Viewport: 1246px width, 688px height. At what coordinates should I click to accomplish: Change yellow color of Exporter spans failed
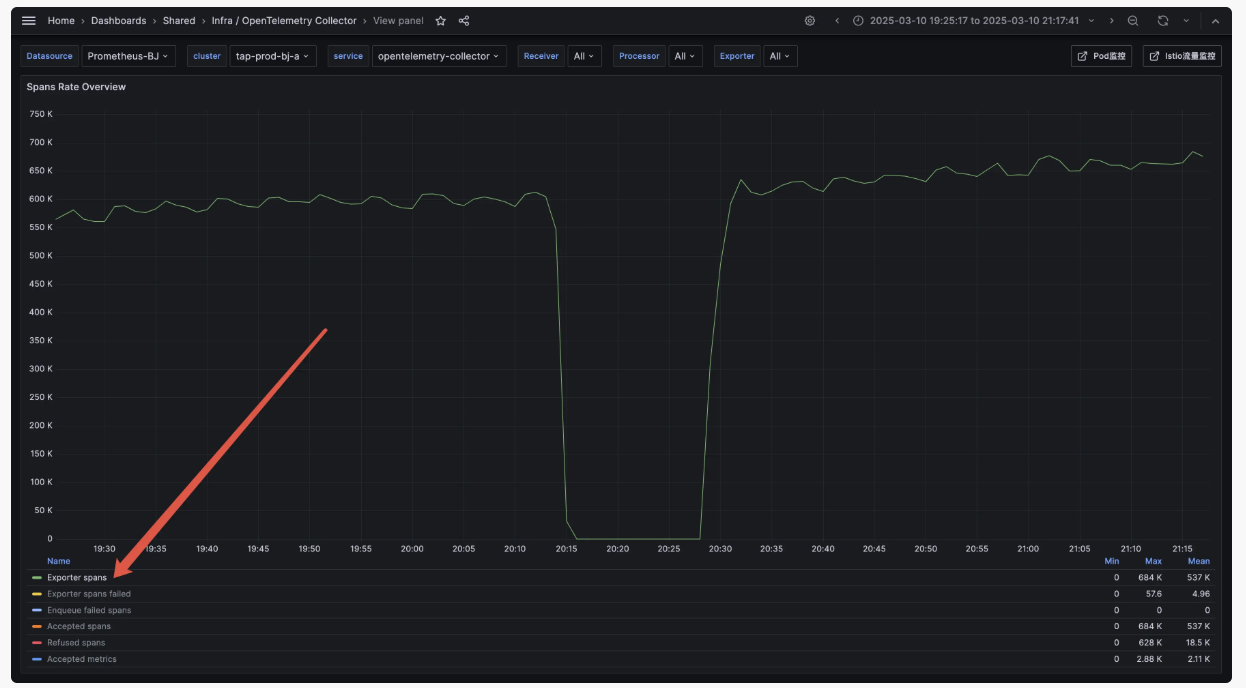click(37, 594)
